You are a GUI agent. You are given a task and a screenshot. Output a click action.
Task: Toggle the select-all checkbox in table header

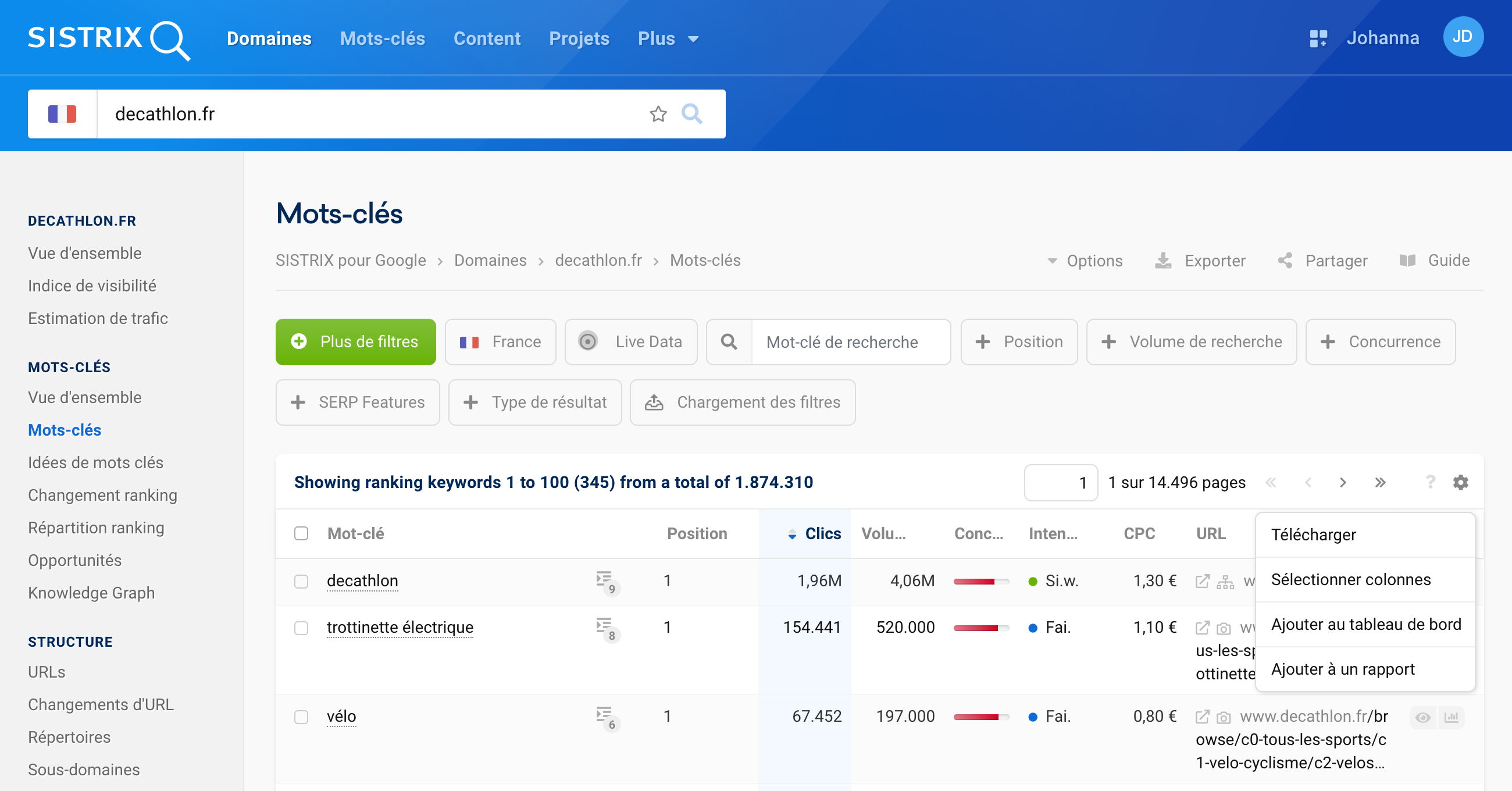click(x=301, y=533)
